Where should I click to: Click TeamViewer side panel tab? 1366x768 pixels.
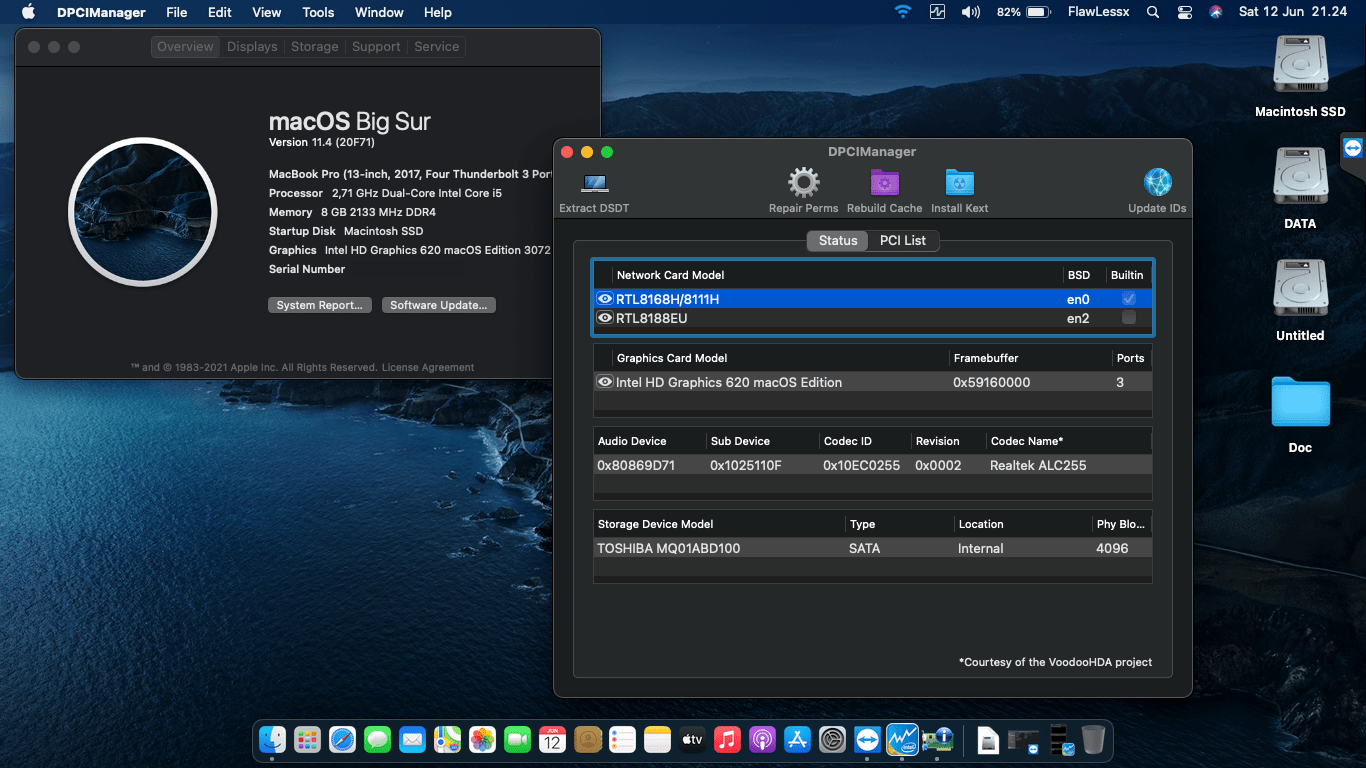click(x=1353, y=148)
